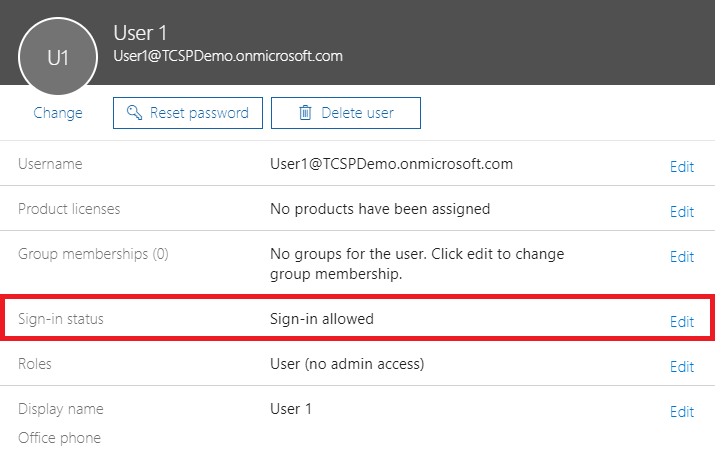Click the email address in the dark header

(x=228, y=56)
